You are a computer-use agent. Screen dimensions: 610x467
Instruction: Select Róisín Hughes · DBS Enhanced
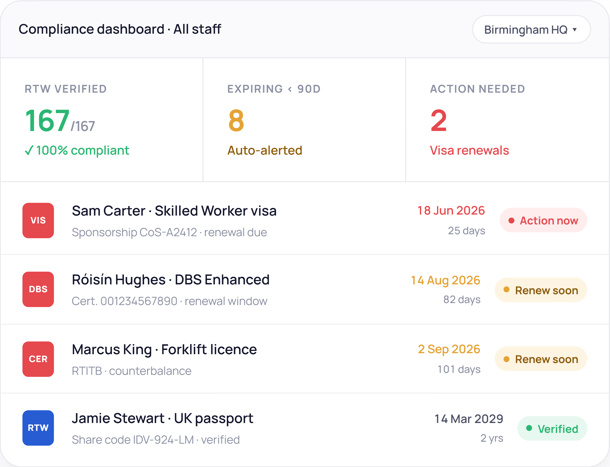[171, 280]
